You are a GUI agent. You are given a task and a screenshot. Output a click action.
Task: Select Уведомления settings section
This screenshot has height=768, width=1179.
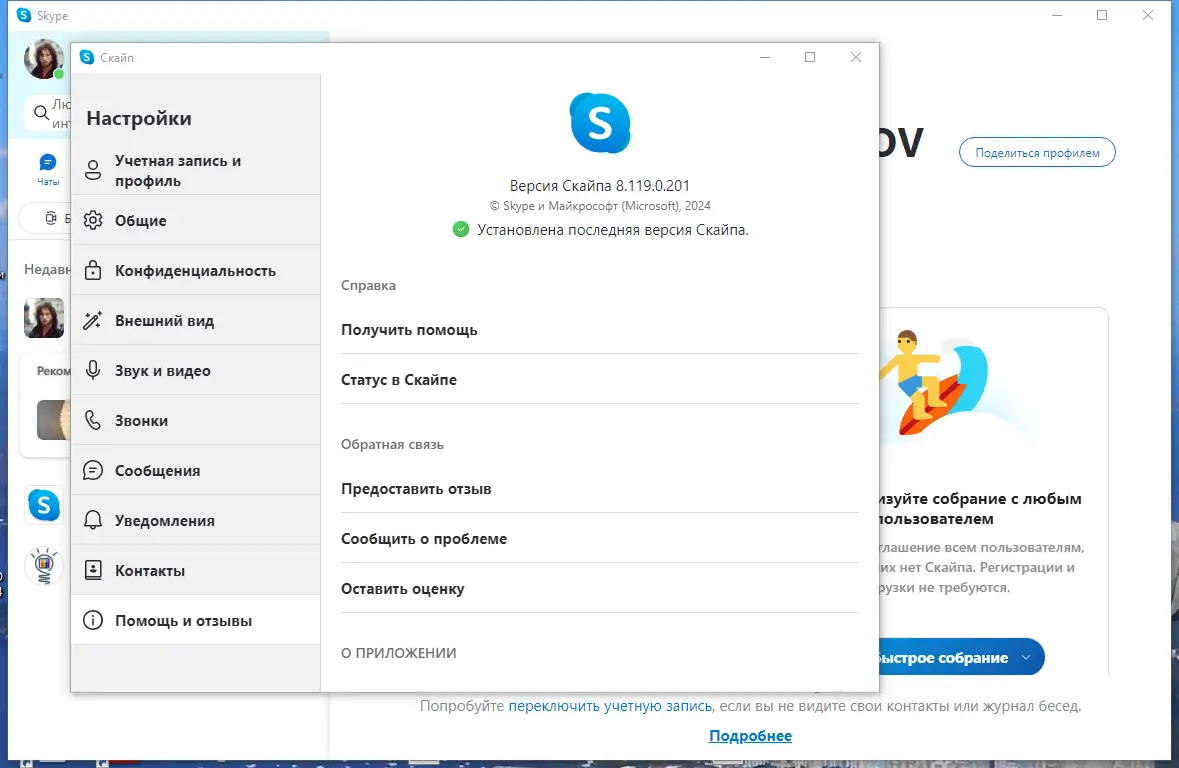pos(195,521)
